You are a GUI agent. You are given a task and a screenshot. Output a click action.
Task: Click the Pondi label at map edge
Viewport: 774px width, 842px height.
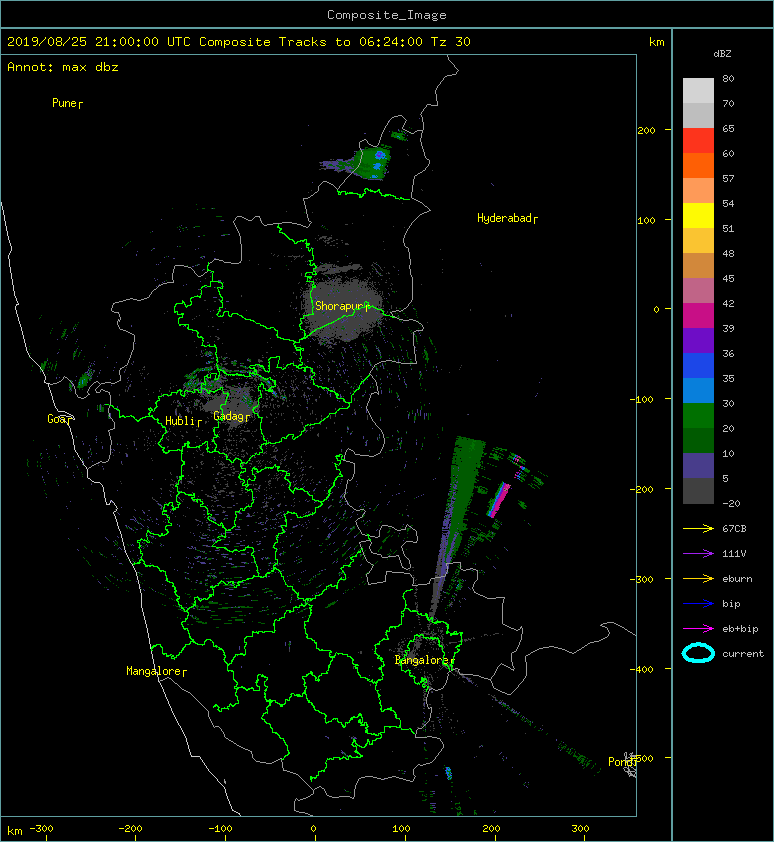[x=621, y=762]
